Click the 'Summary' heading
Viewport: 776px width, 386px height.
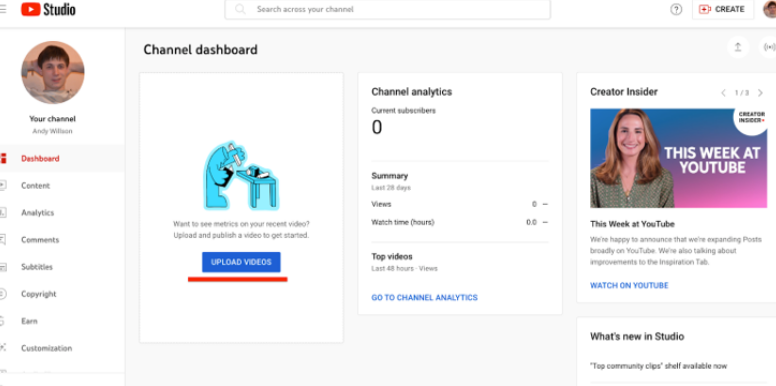pyautogui.click(x=389, y=176)
